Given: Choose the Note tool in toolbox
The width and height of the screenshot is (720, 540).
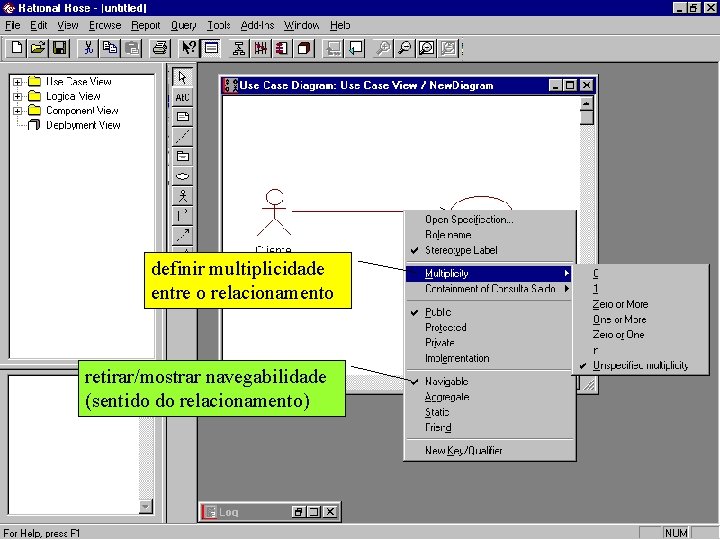Looking at the screenshot, I should [x=183, y=117].
